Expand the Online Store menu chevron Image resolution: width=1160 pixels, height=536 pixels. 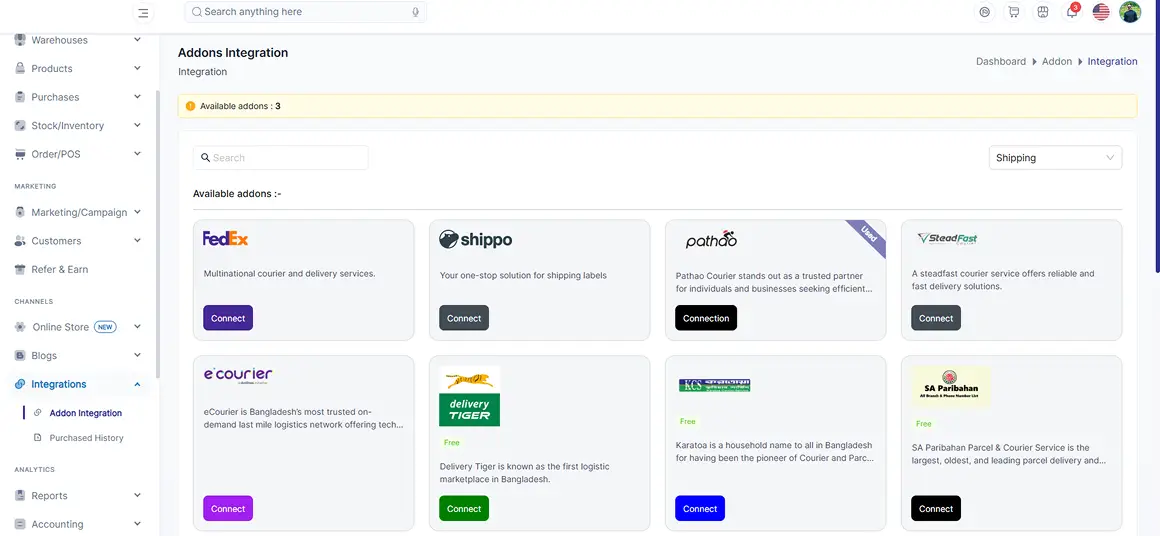tap(138, 327)
